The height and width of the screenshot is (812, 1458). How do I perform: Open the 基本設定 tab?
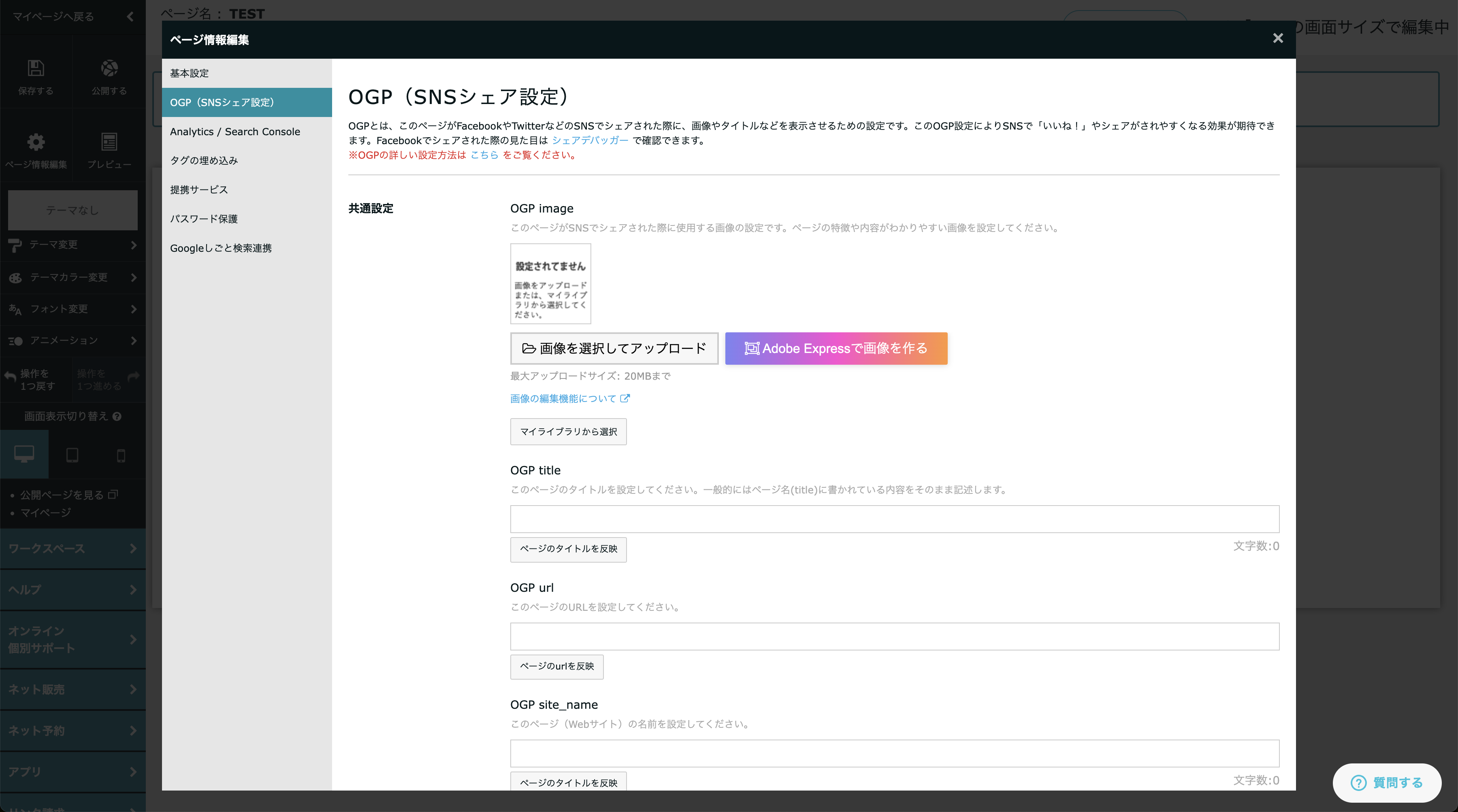click(x=247, y=73)
